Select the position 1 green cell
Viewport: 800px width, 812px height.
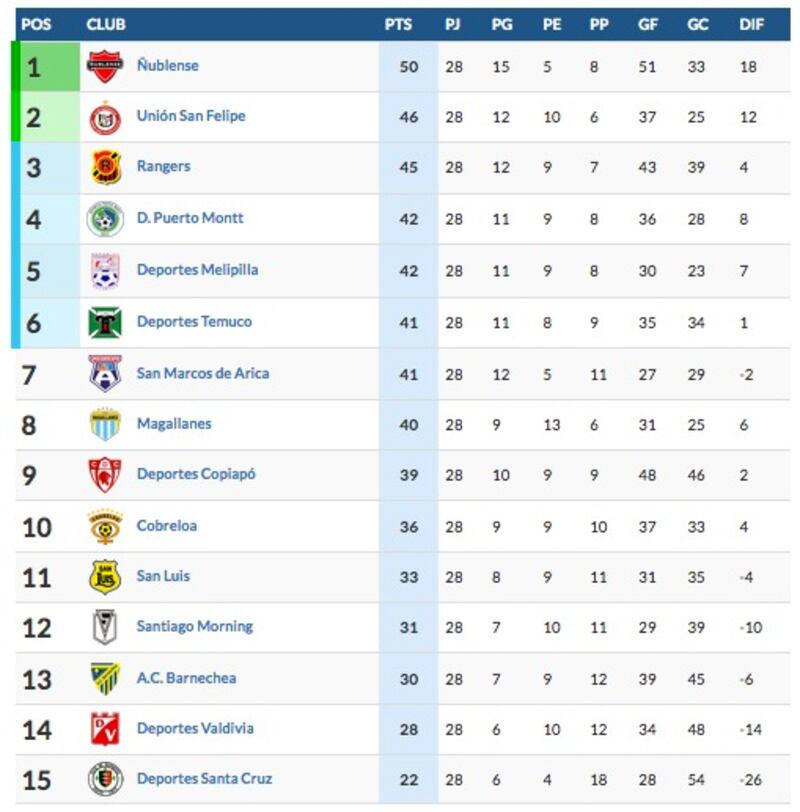point(50,67)
